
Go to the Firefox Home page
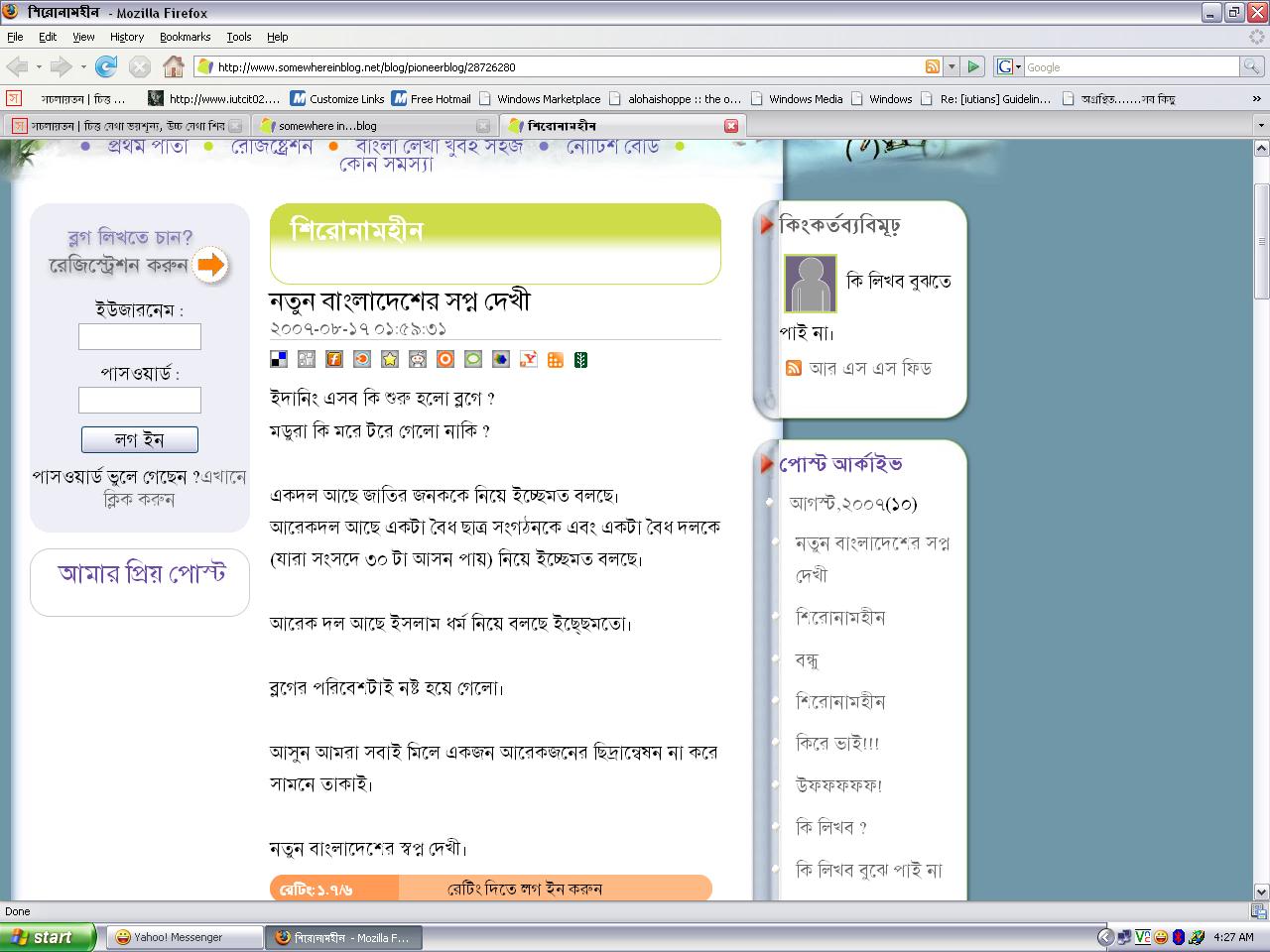(174, 66)
